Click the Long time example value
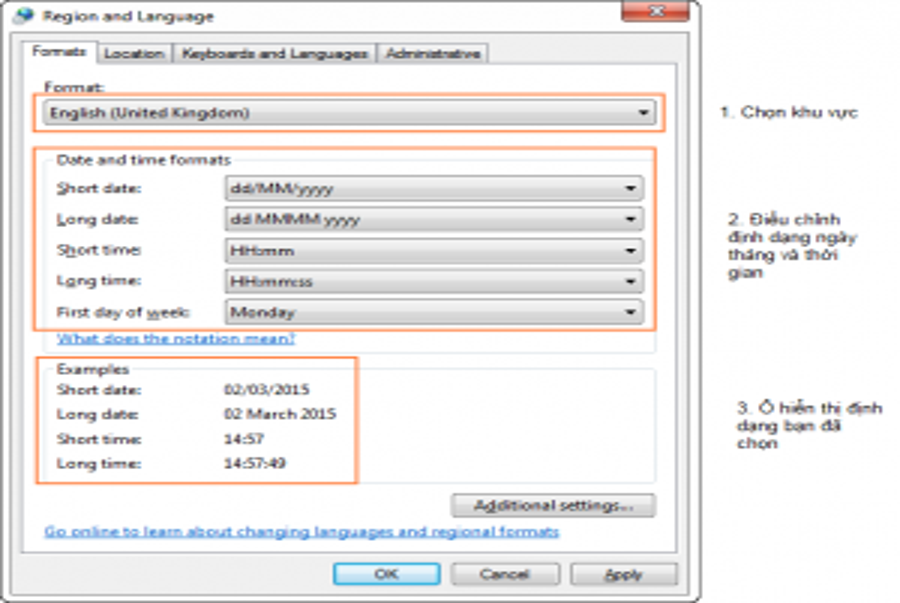The width and height of the screenshot is (900, 603). point(255,463)
